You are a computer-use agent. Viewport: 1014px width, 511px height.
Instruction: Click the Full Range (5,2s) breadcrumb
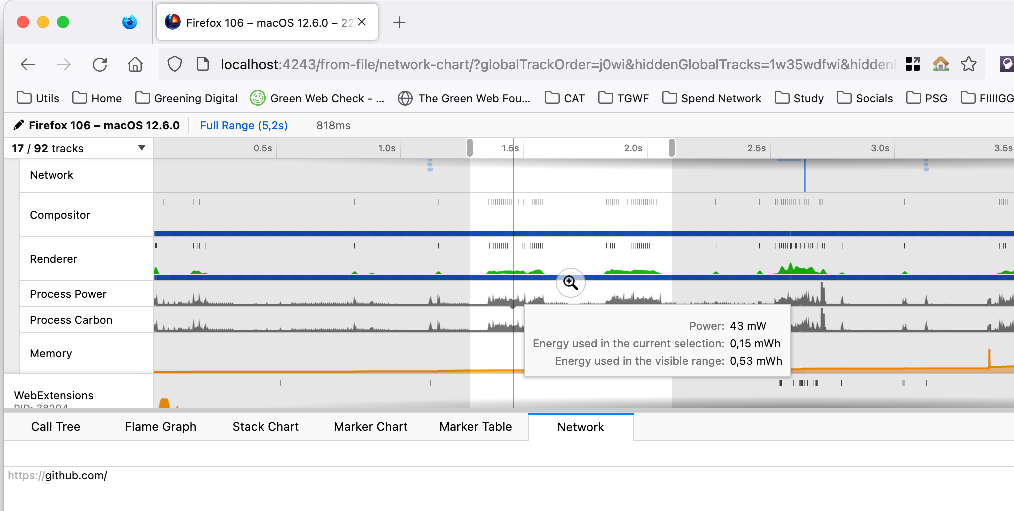(244, 125)
